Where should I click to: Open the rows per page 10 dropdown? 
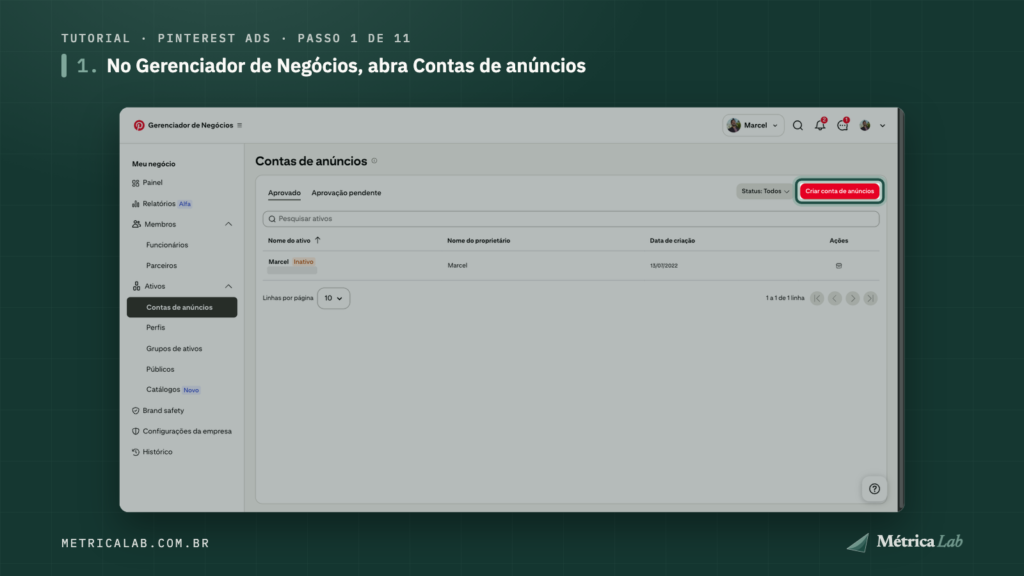pos(333,298)
